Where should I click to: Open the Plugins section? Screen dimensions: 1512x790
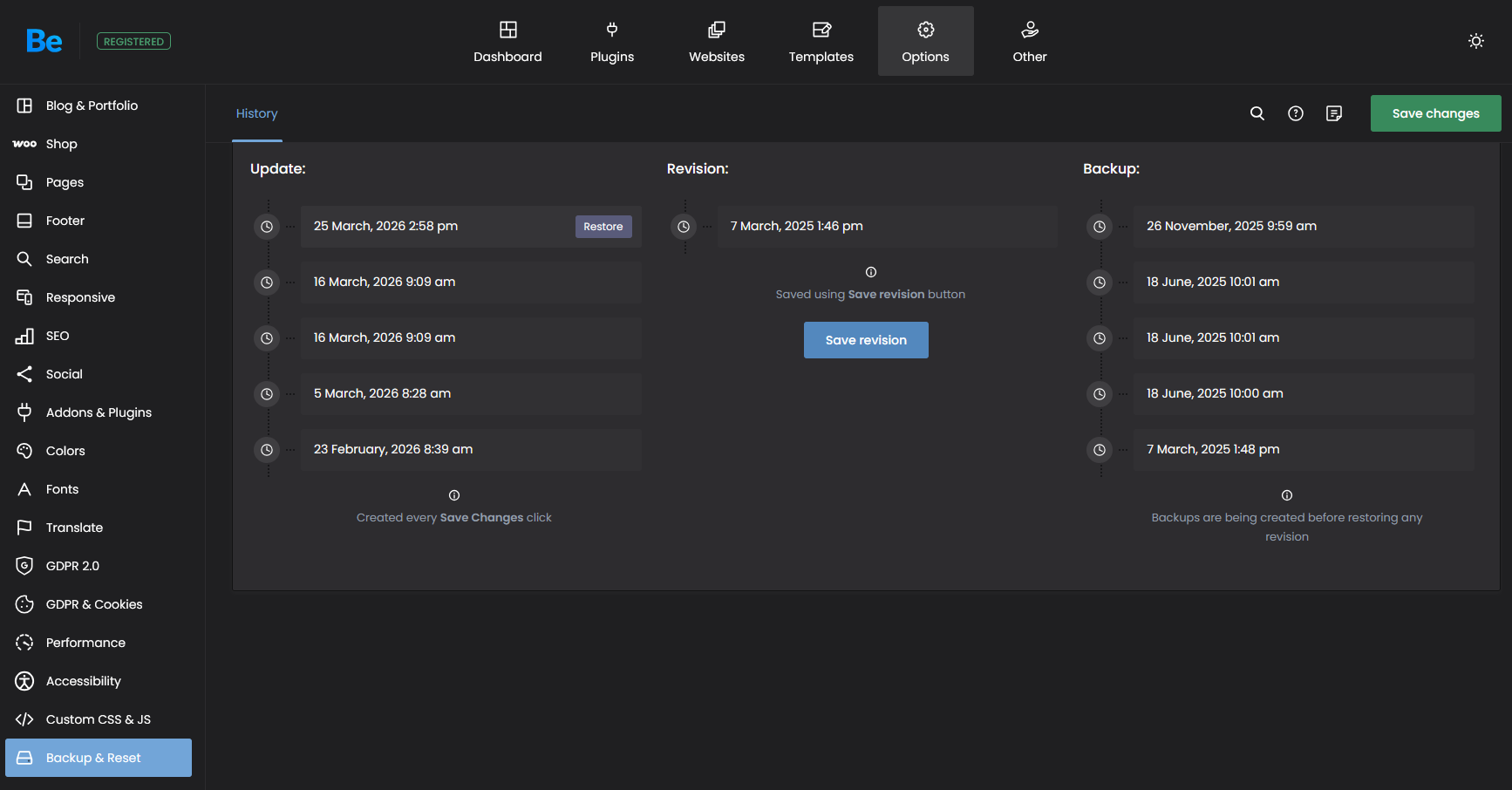612,42
